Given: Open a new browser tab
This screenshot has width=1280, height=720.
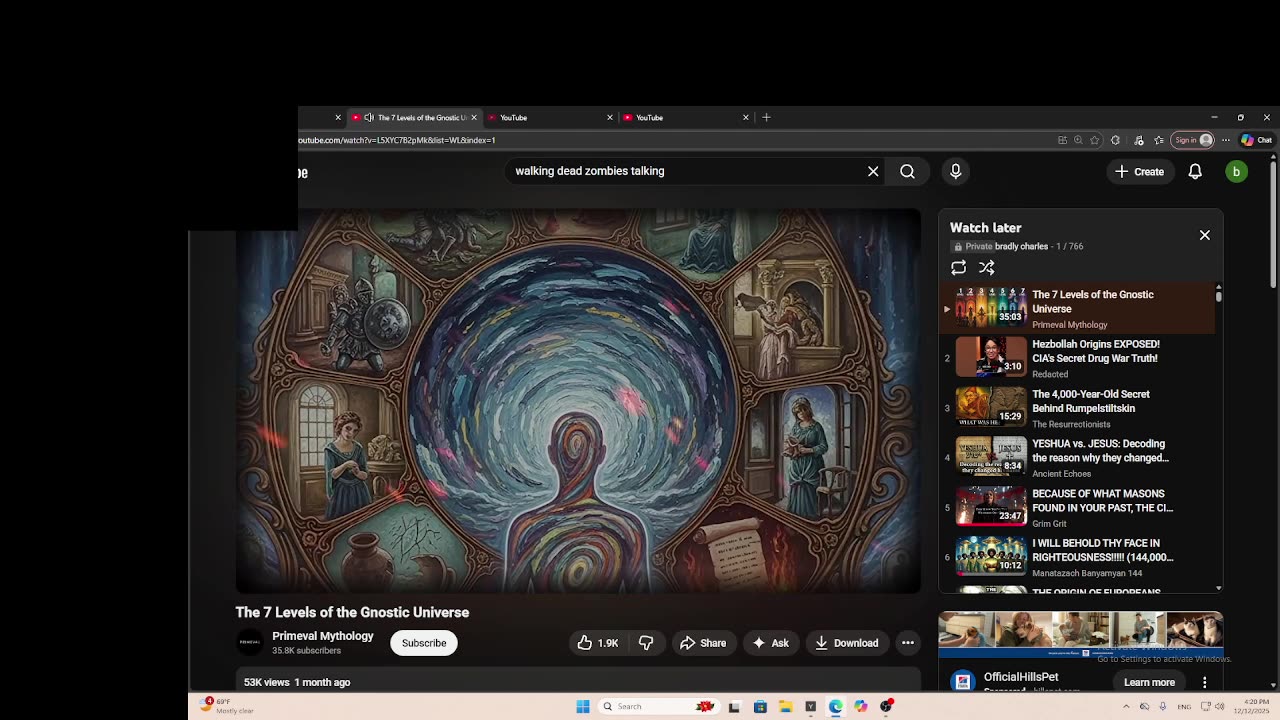Looking at the screenshot, I should pyautogui.click(x=766, y=117).
